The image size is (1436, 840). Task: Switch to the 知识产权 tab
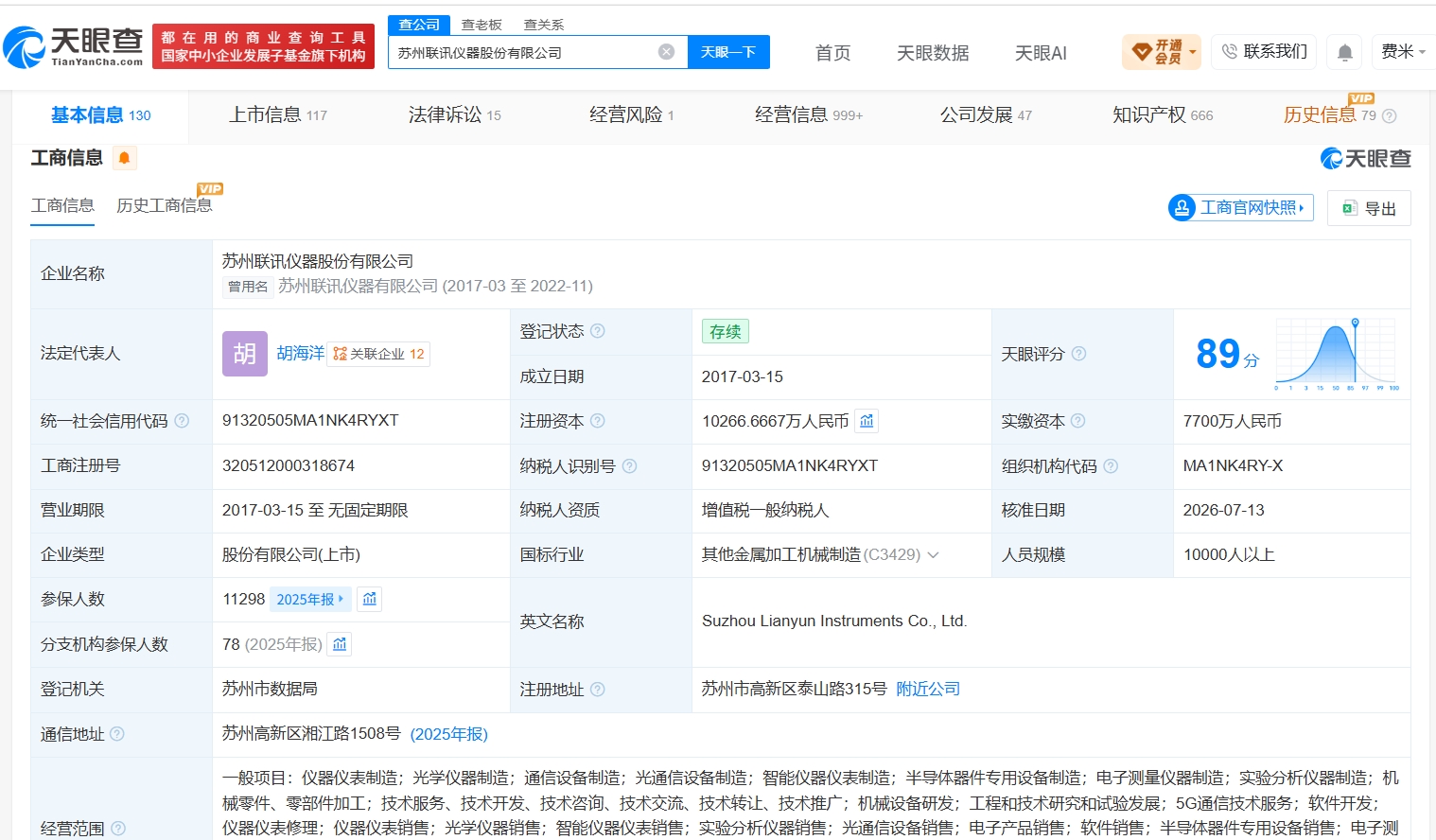[x=1163, y=115]
